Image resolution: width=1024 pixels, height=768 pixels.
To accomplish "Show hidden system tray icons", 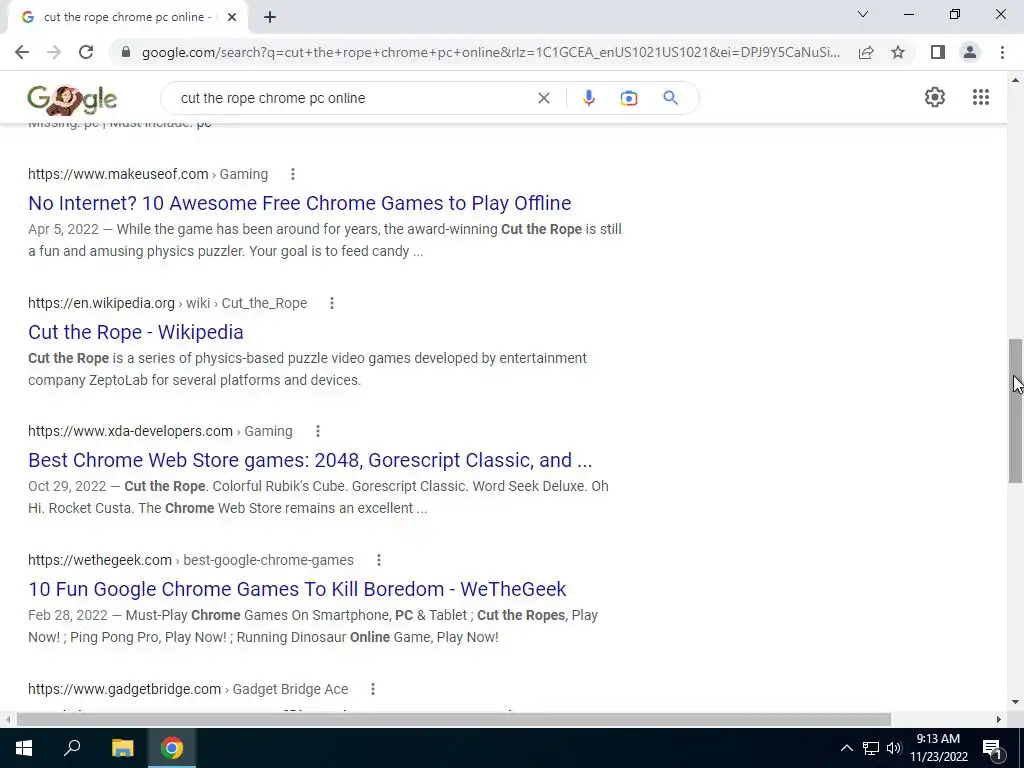I will pos(846,748).
